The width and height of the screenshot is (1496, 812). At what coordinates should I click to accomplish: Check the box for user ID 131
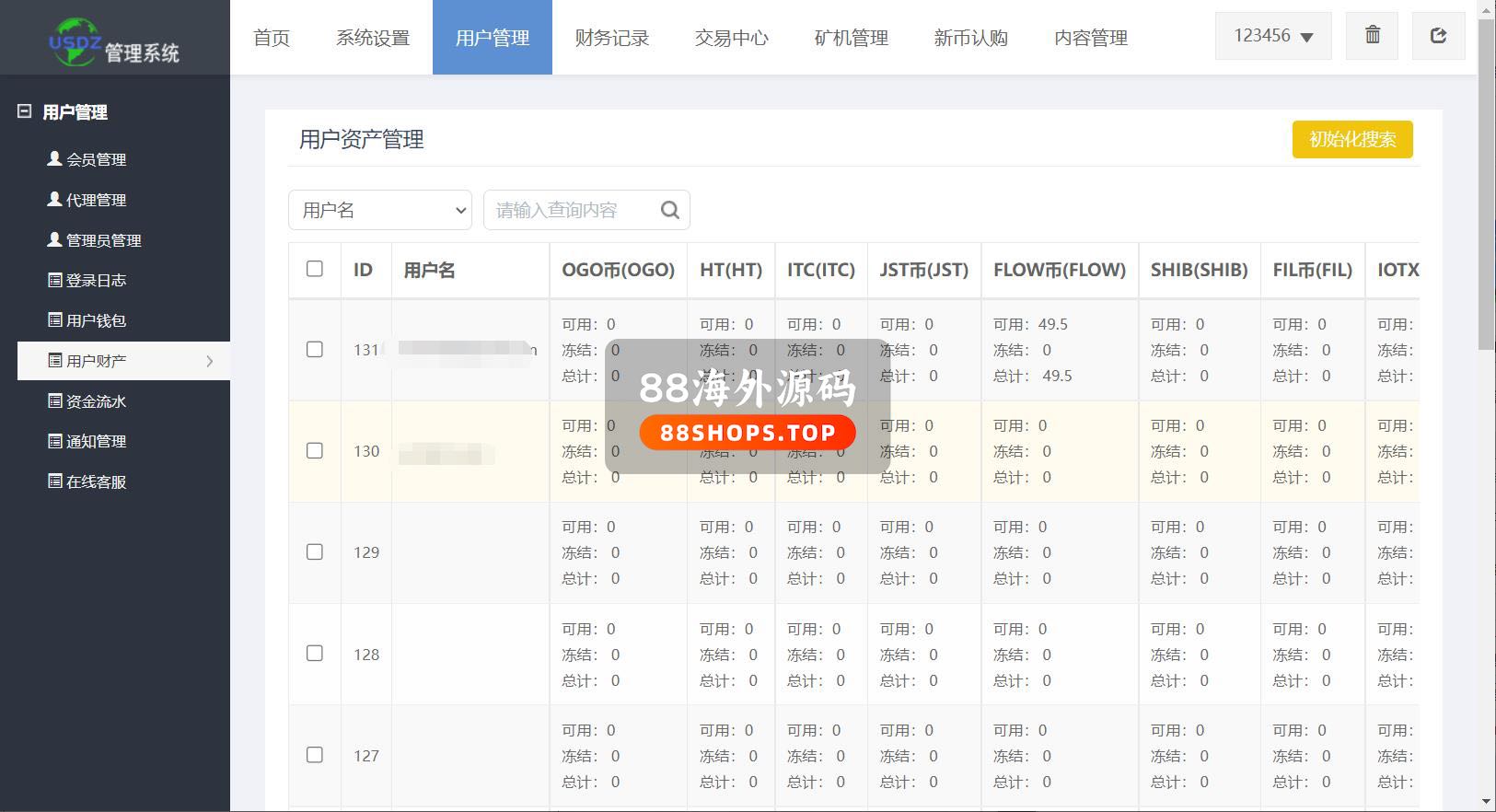[315, 350]
